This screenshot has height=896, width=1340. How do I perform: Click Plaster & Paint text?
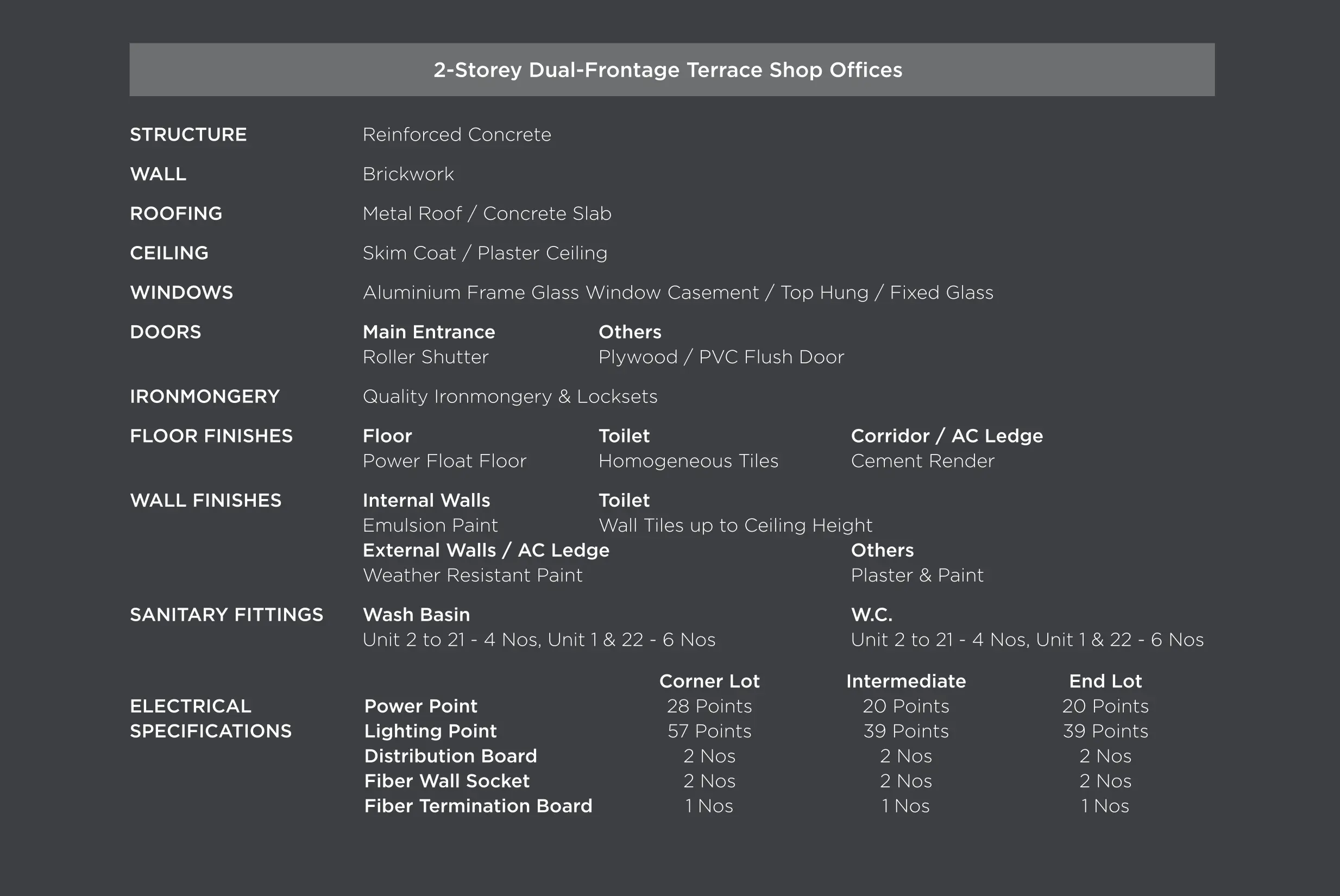coord(916,575)
